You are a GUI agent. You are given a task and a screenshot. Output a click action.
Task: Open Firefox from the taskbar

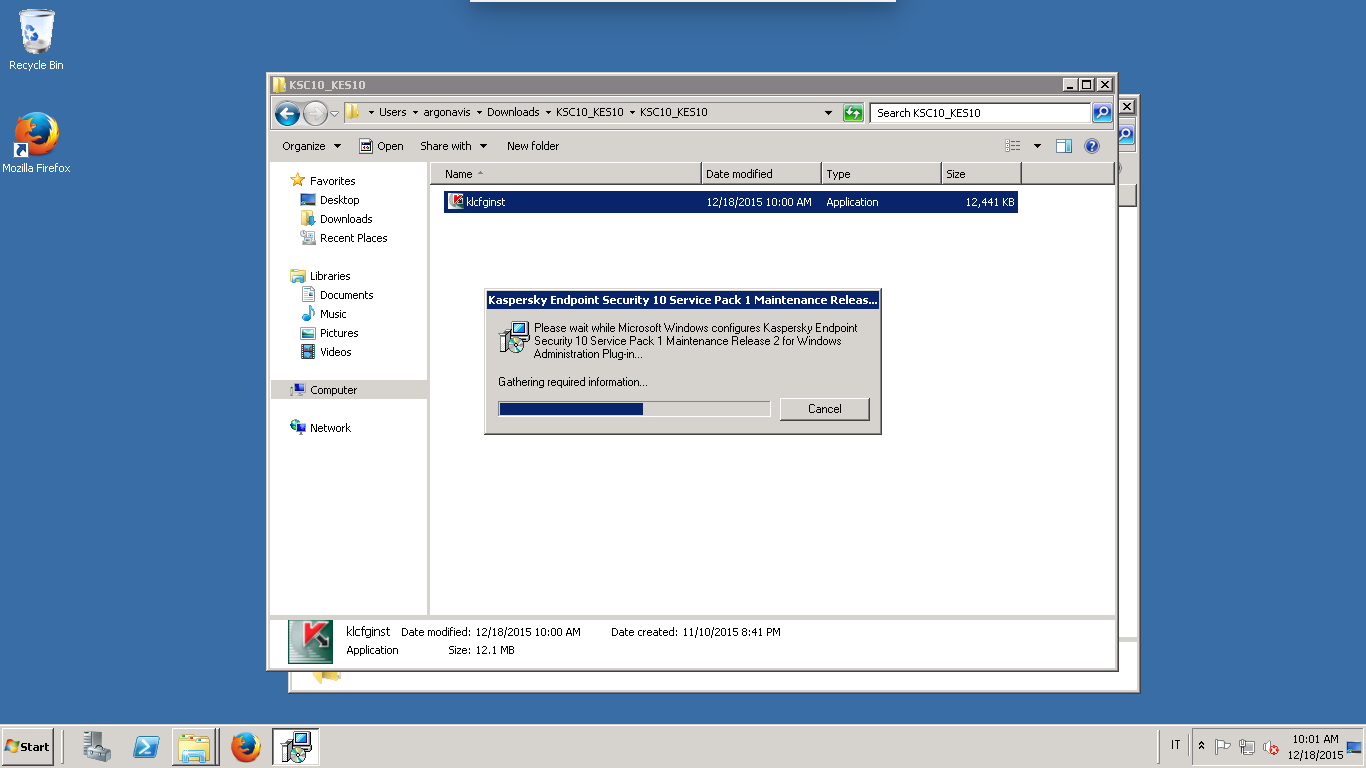click(245, 746)
